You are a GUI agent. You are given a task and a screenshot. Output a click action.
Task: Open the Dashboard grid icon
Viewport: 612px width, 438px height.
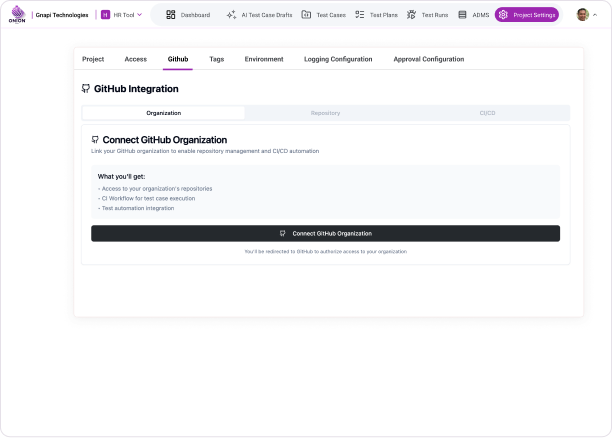coord(171,15)
